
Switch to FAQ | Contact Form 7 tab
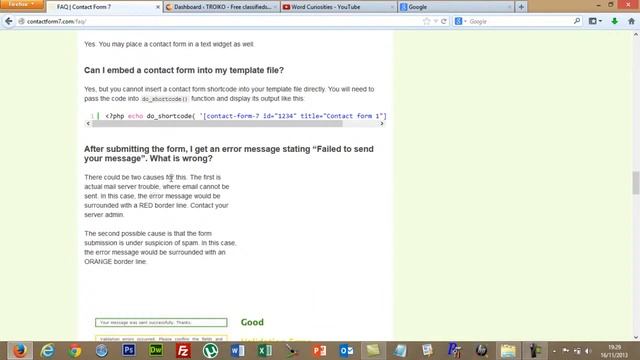coord(104,7)
